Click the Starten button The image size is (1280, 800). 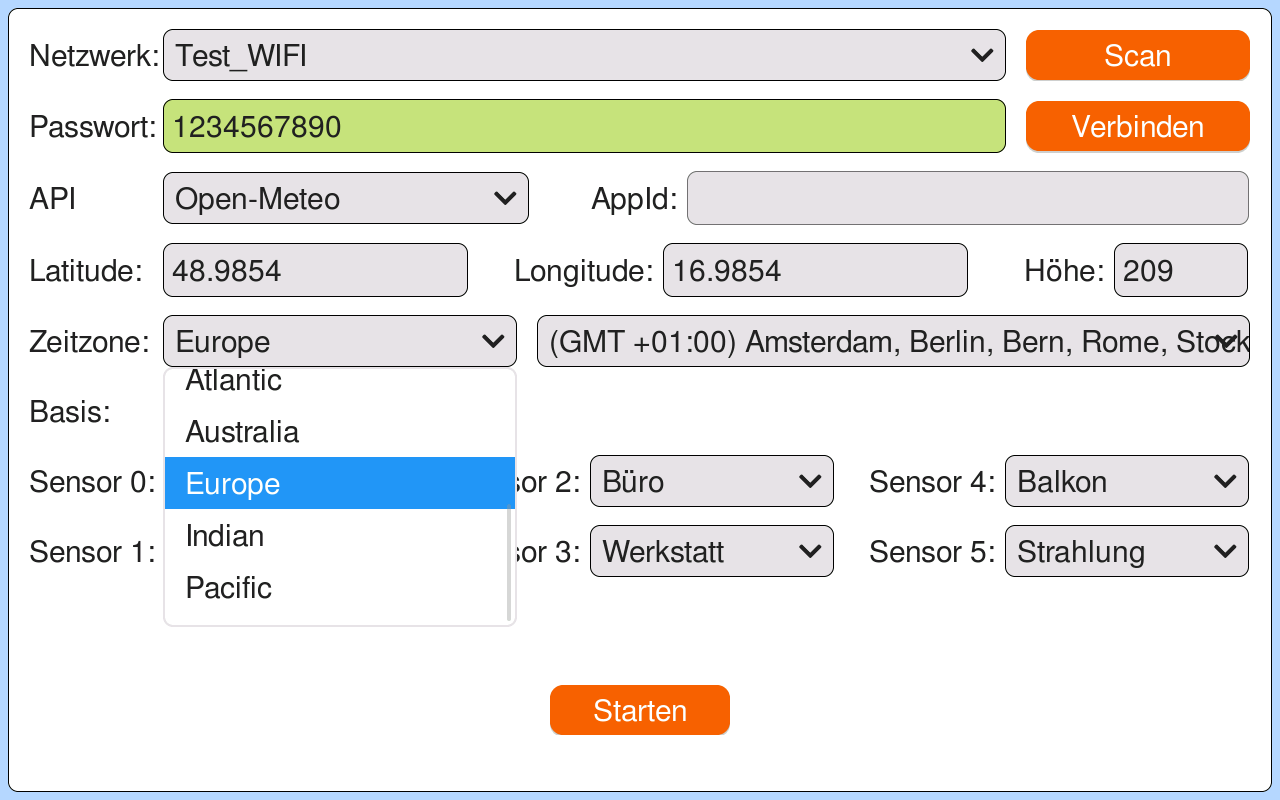640,710
